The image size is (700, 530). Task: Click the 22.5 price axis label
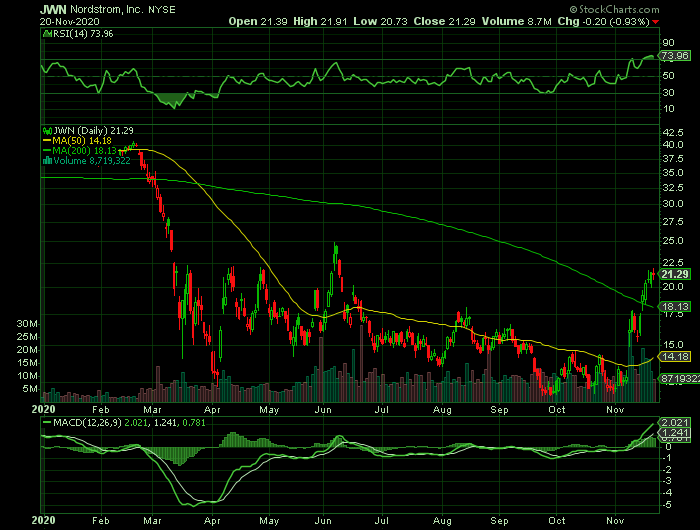click(673, 262)
